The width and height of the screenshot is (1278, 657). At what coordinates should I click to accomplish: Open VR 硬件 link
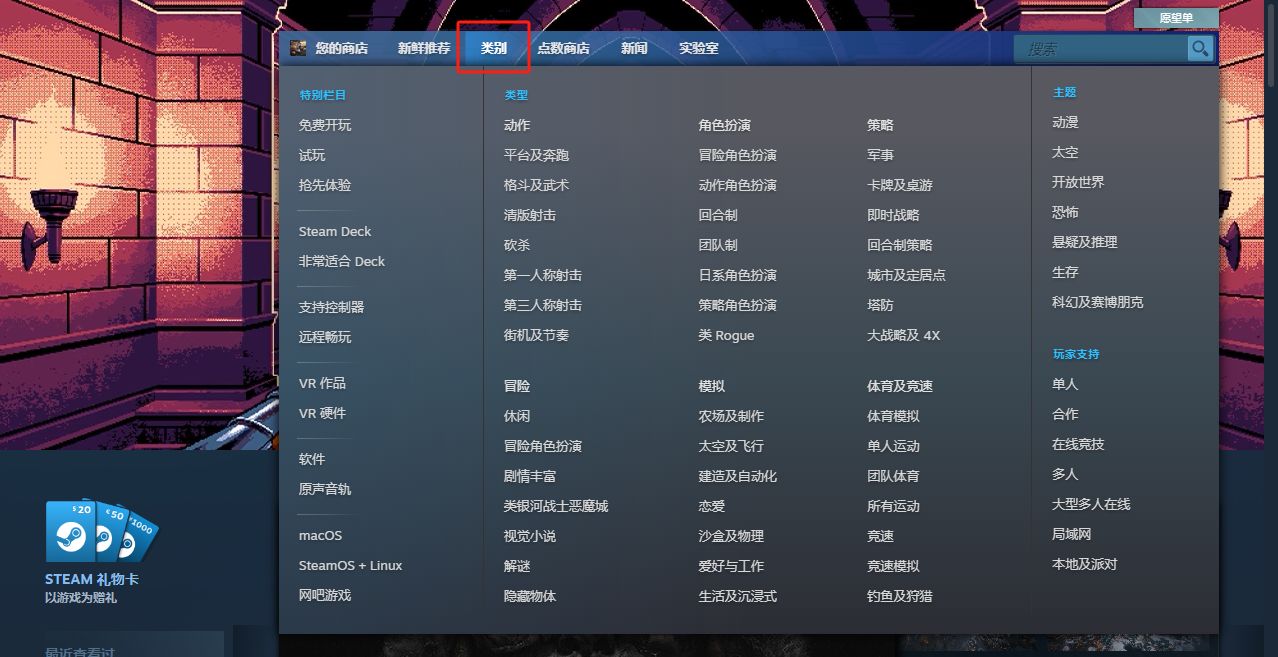pos(322,413)
